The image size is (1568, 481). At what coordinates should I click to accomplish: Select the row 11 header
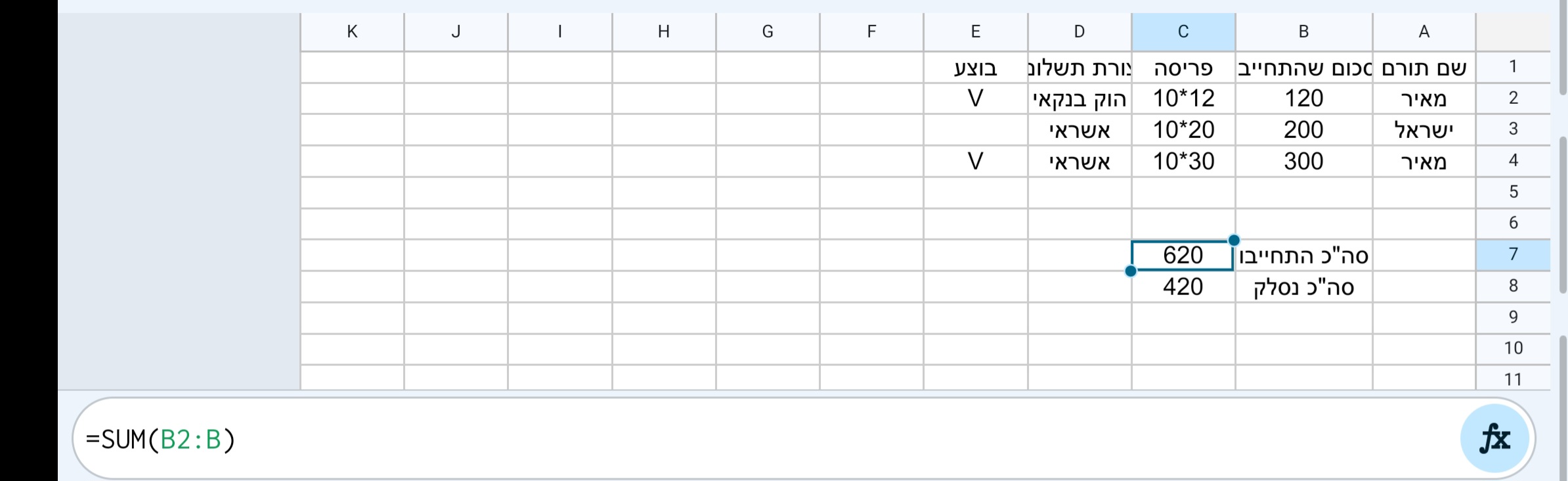1513,379
